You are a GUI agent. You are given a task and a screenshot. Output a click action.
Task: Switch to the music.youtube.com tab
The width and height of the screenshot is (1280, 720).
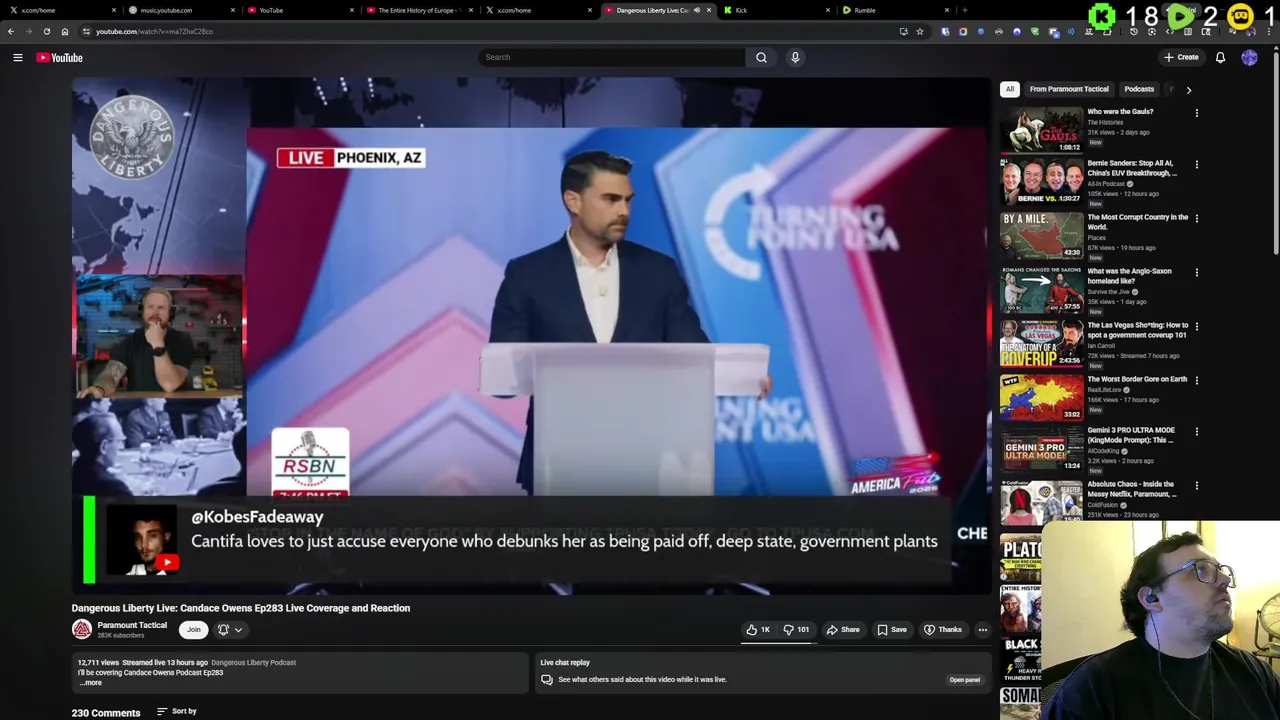pos(180,10)
